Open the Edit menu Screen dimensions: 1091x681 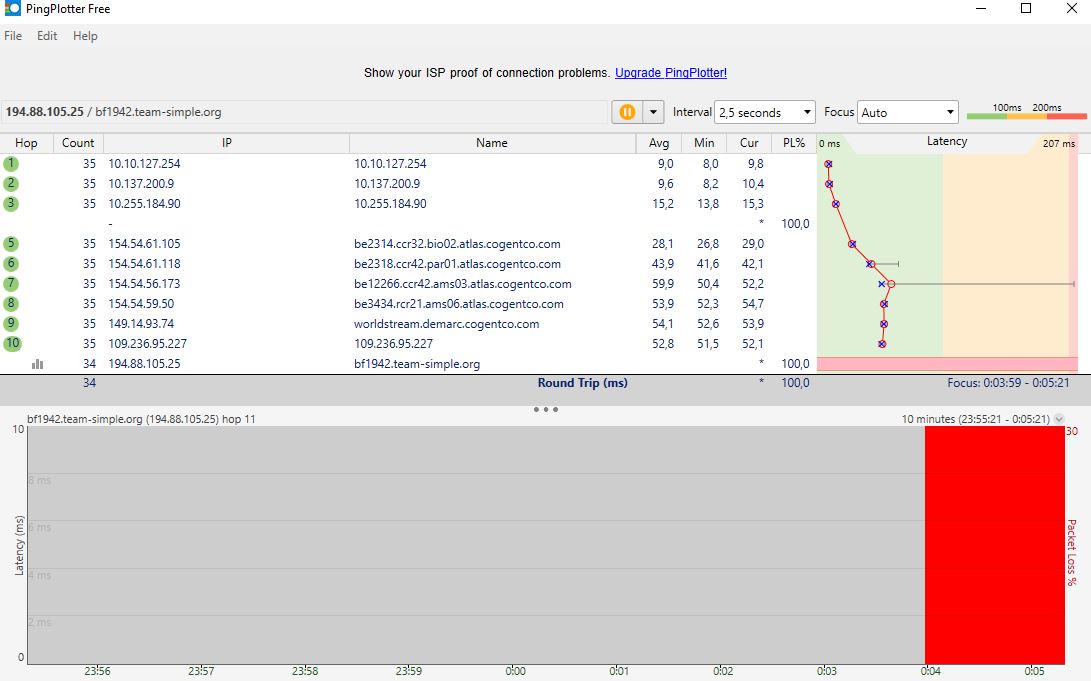[47, 35]
